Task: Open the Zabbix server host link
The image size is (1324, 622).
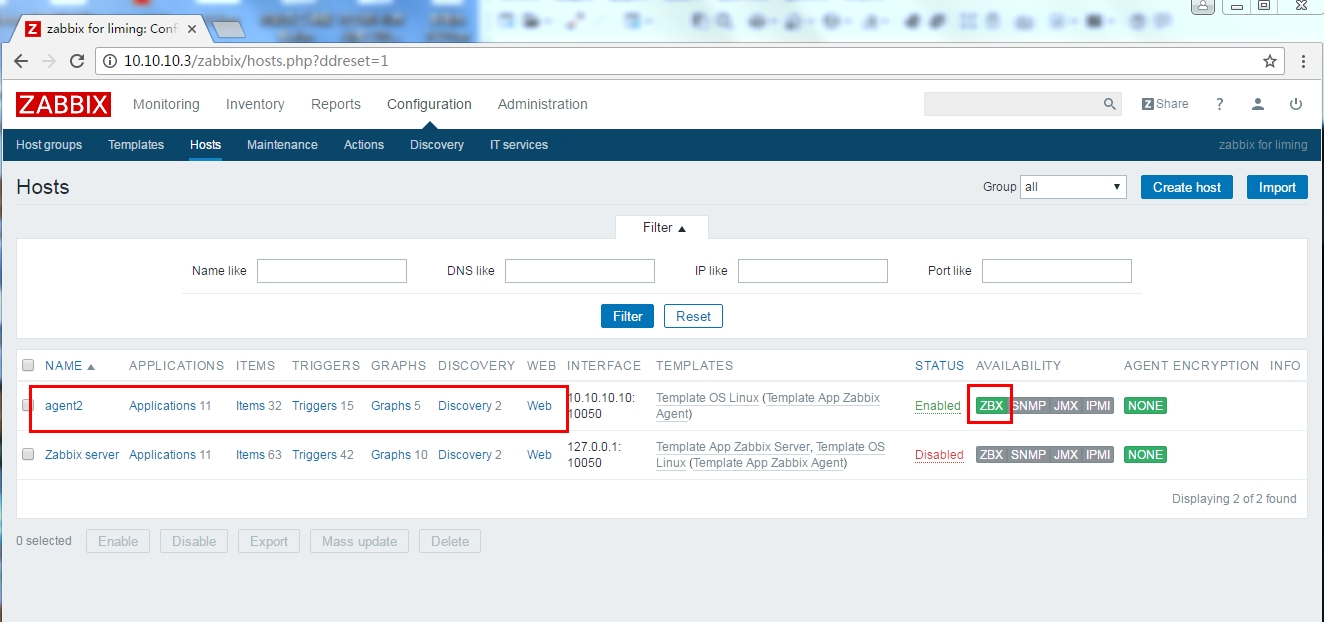Action: 82,455
